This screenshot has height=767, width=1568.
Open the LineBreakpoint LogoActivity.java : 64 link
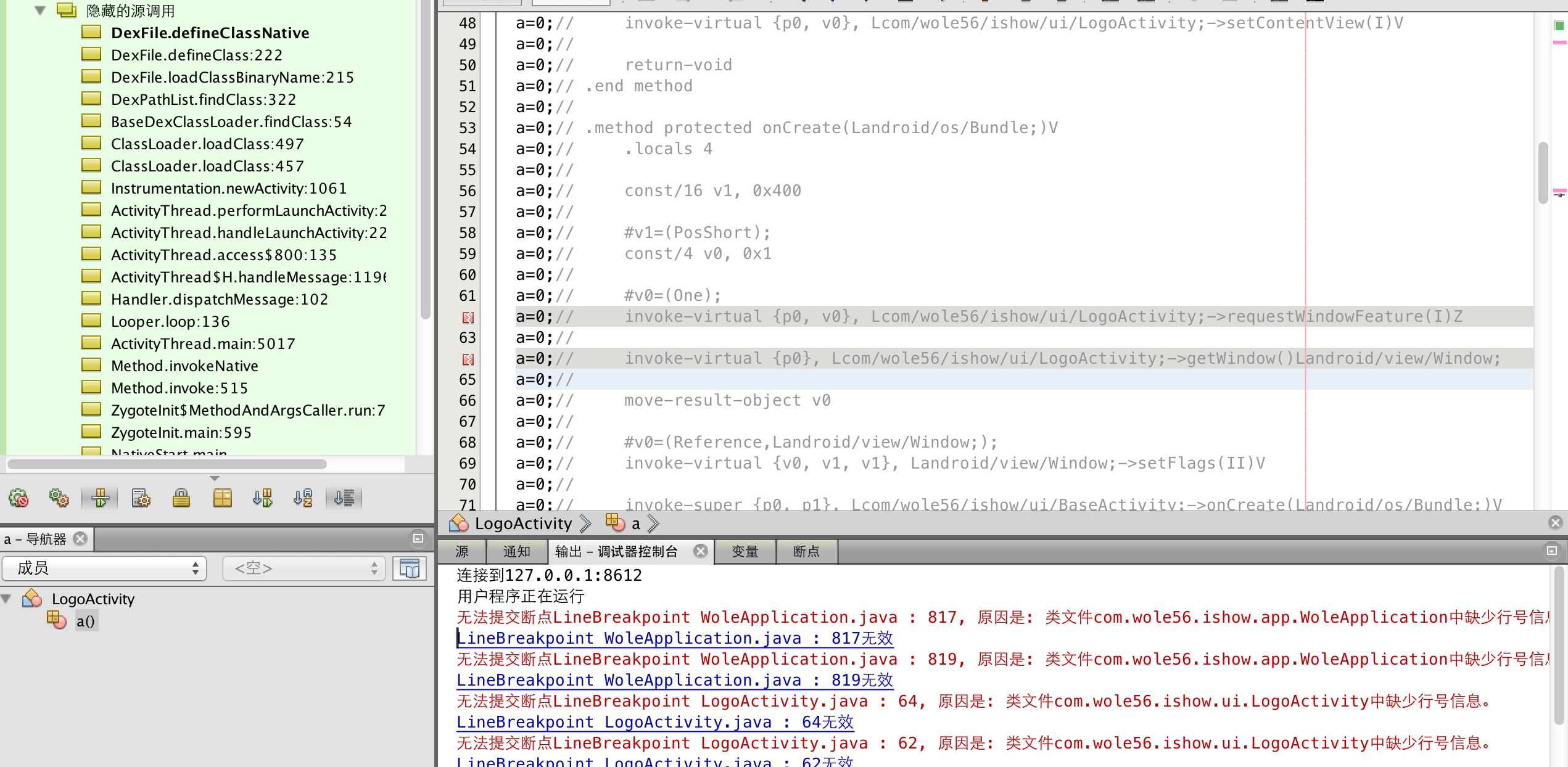(x=655, y=722)
